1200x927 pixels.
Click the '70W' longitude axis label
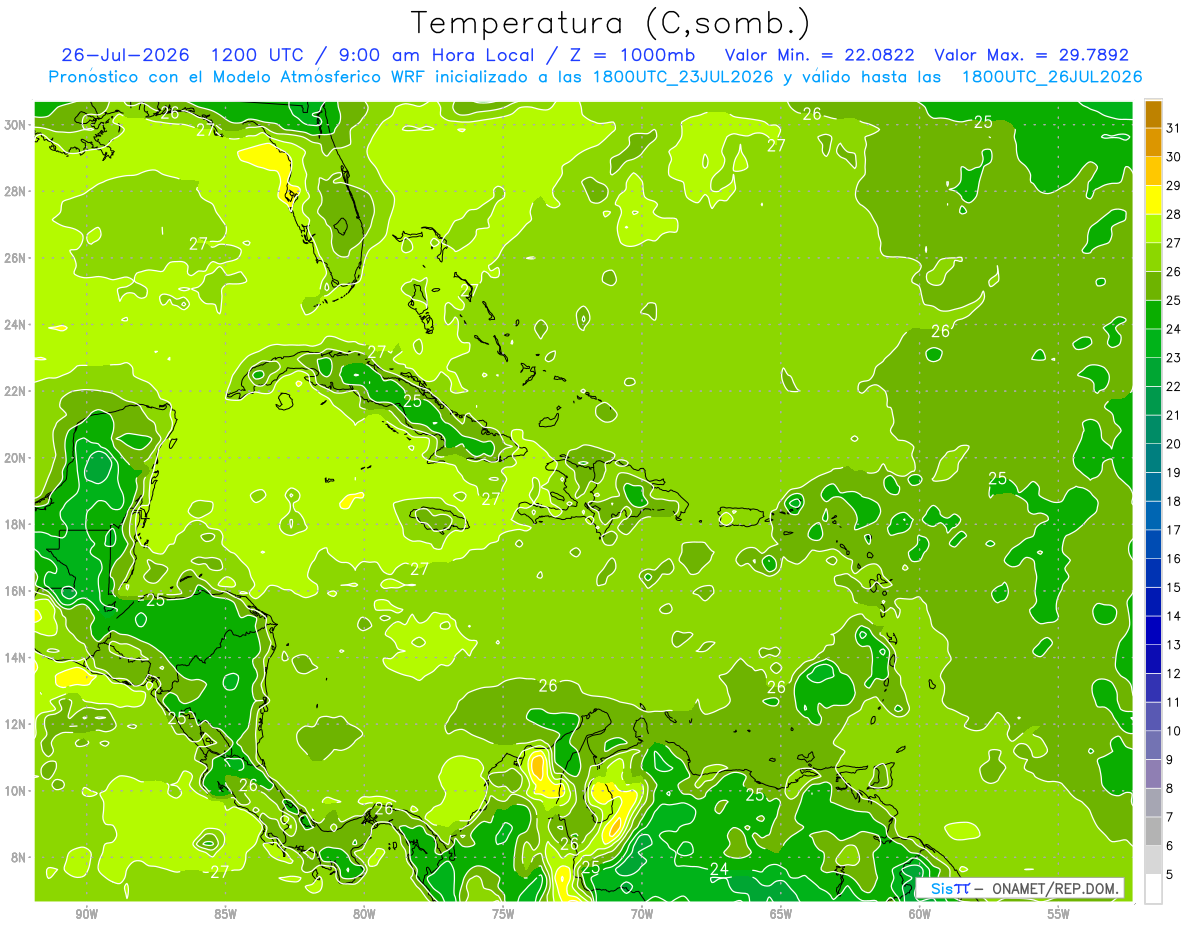tap(642, 914)
